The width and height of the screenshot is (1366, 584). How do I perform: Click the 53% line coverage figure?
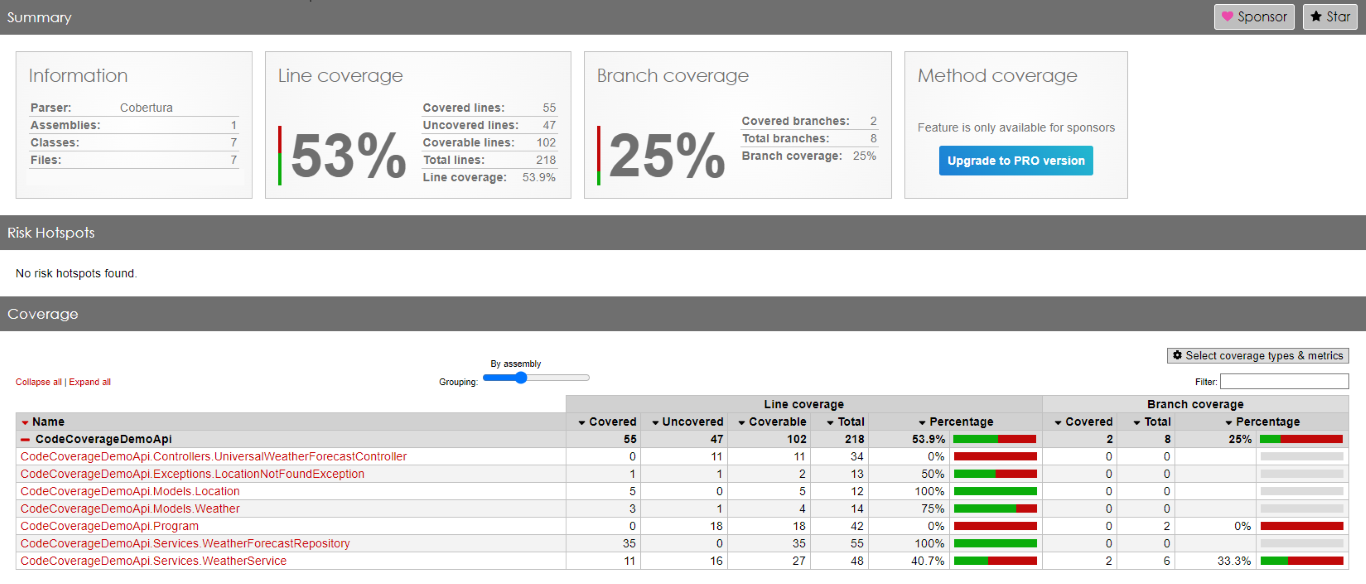click(x=348, y=157)
